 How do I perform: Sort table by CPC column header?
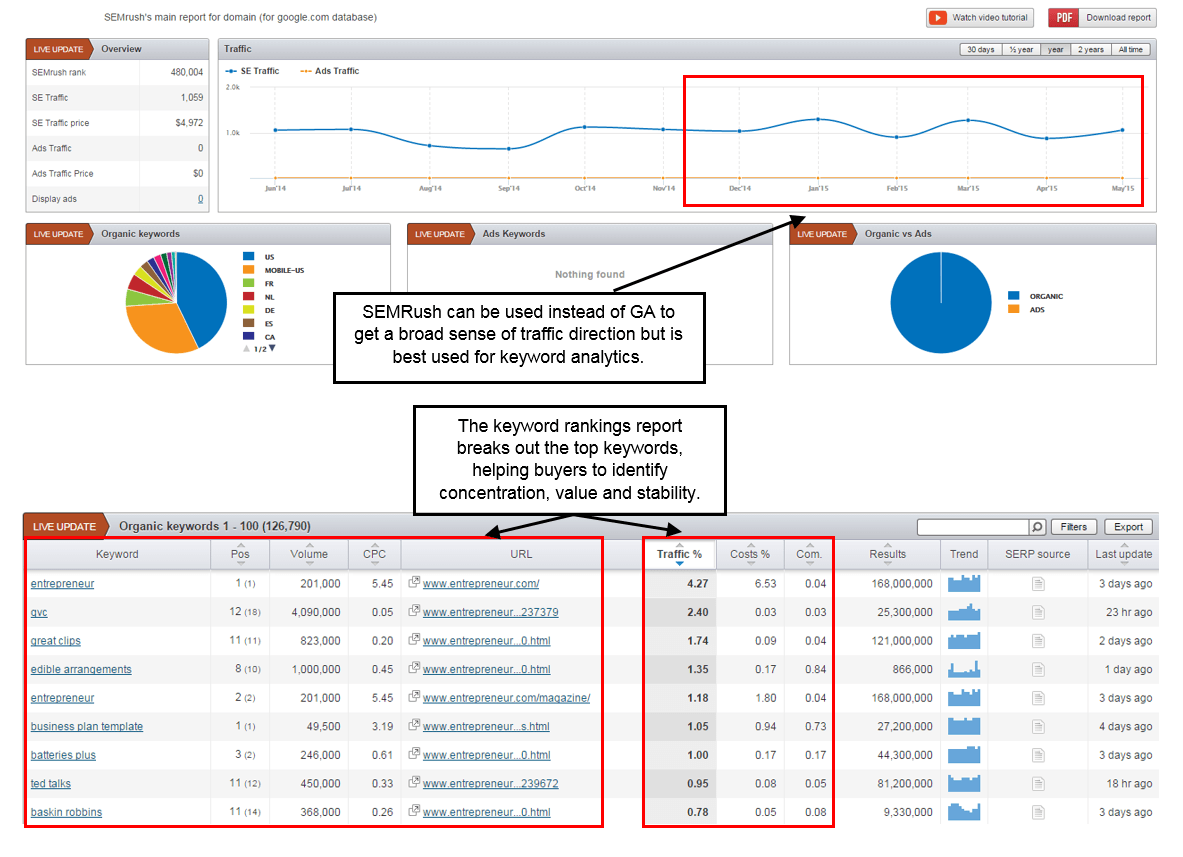pyautogui.click(x=374, y=554)
